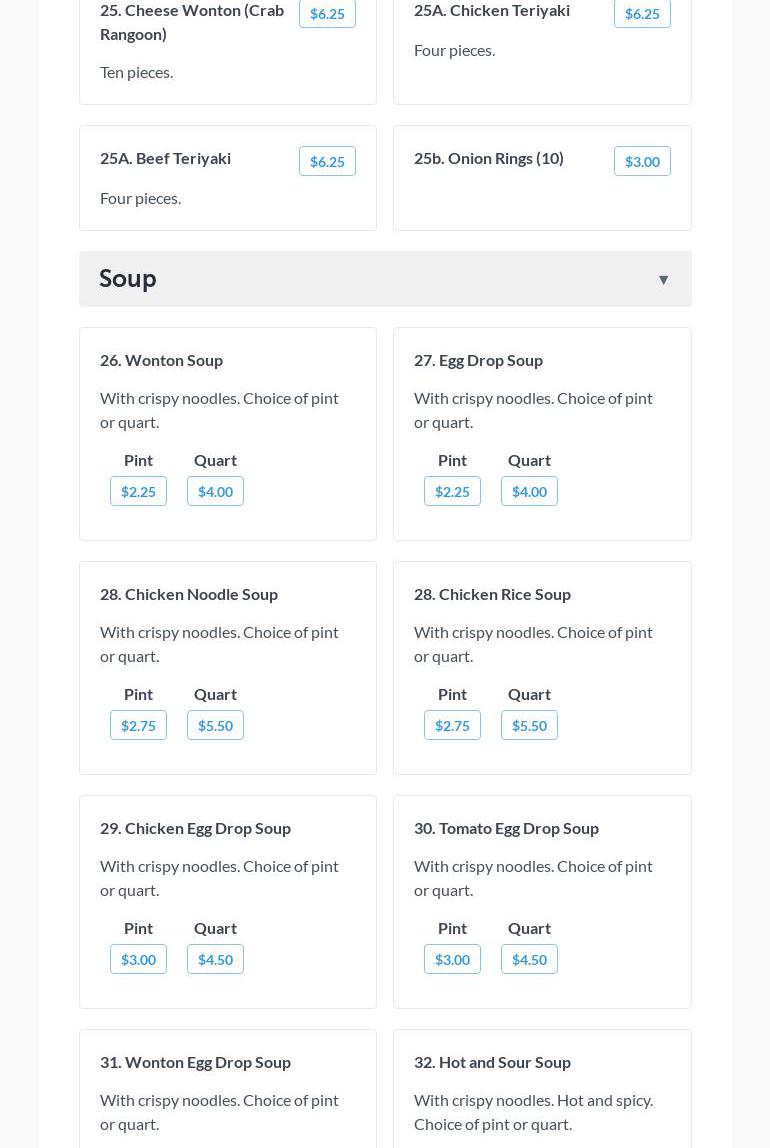Select Beef Teriyaki $6.25 price

click(327, 161)
